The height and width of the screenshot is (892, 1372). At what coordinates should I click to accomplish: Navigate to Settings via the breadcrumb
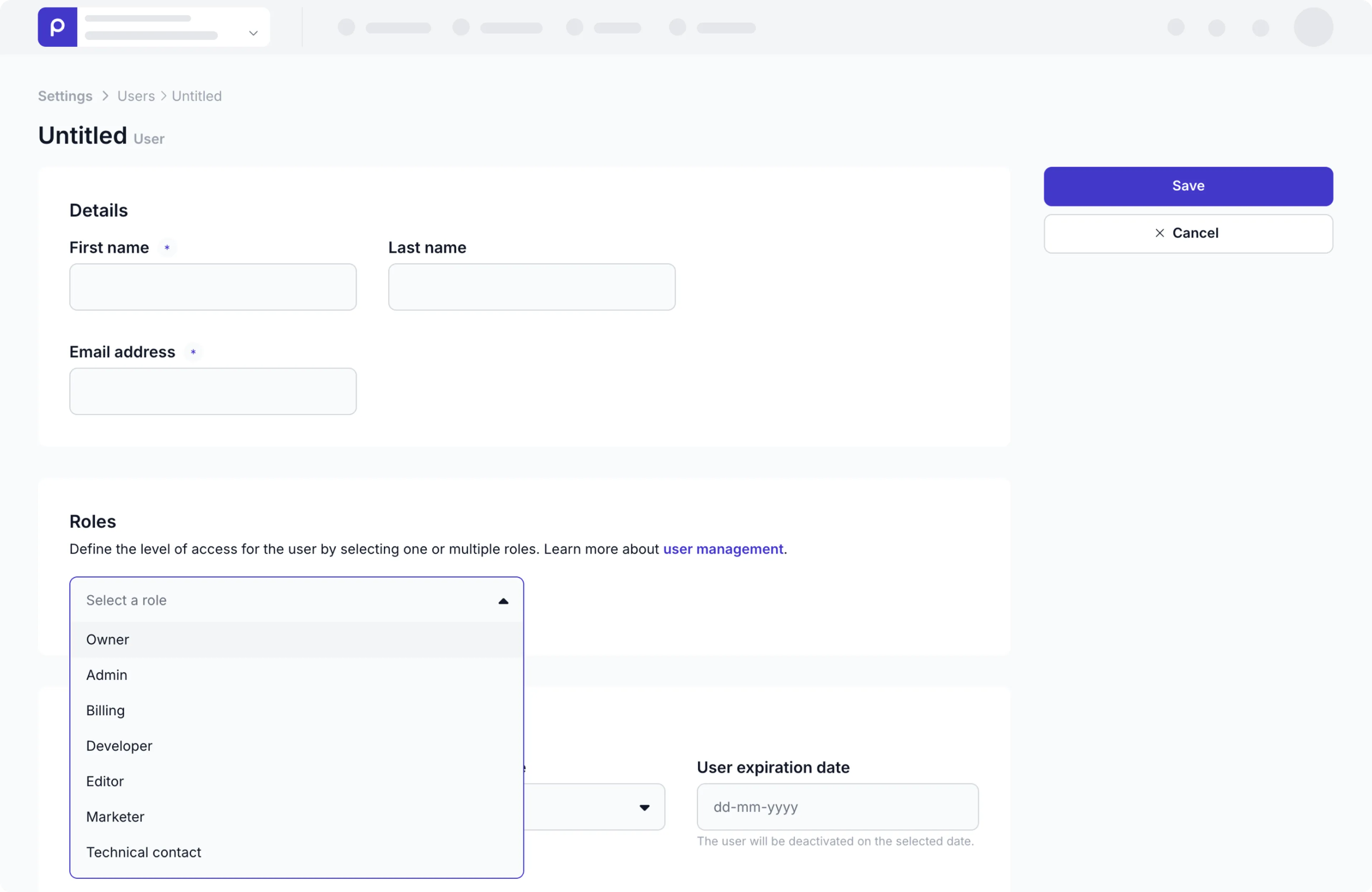point(65,96)
